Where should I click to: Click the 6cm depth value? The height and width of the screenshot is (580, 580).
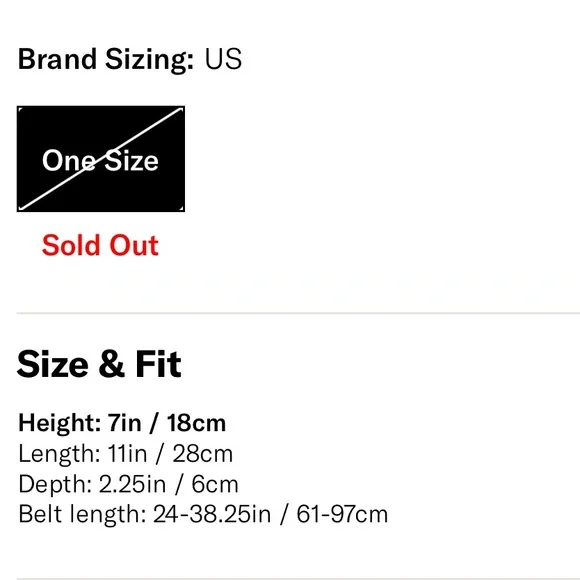pyautogui.click(x=215, y=484)
